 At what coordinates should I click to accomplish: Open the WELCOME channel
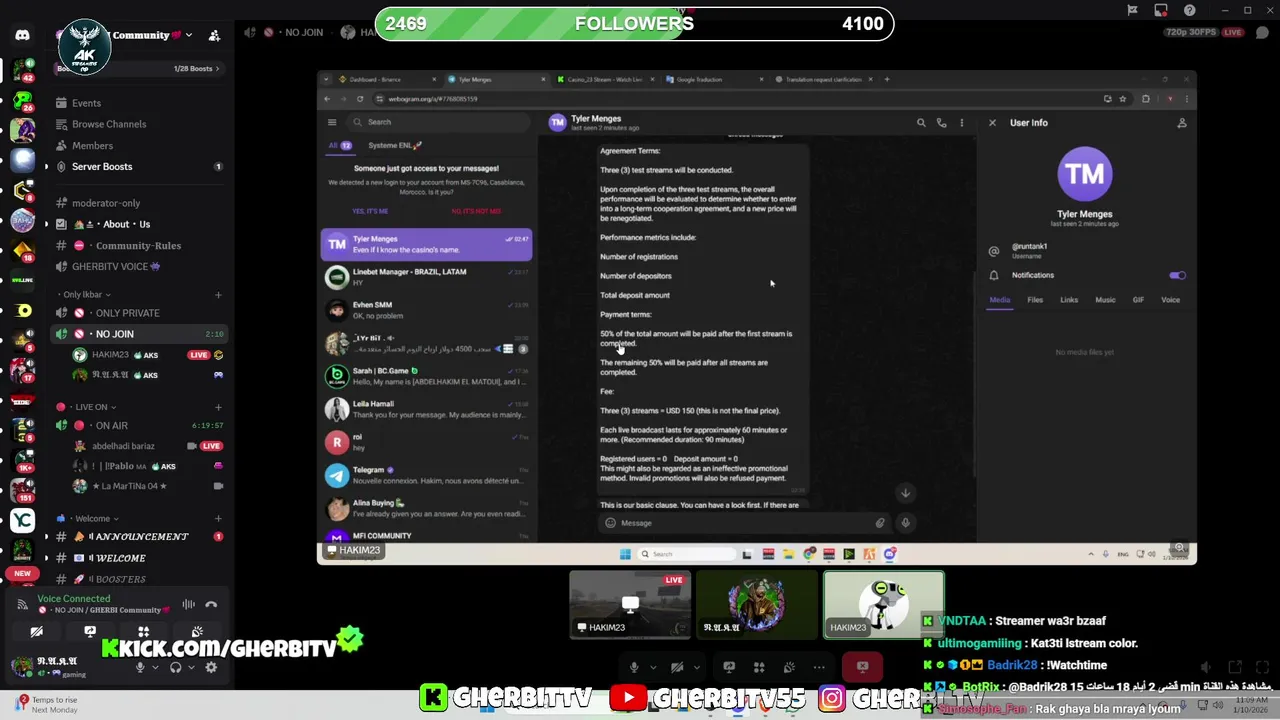coord(140,558)
